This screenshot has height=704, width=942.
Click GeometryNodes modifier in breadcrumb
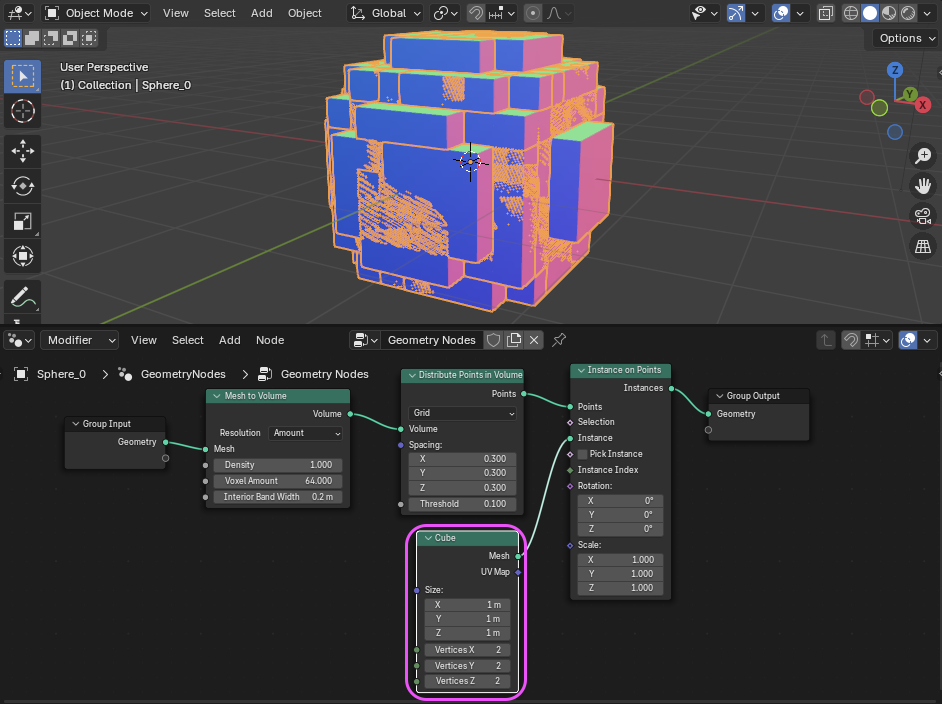point(183,374)
